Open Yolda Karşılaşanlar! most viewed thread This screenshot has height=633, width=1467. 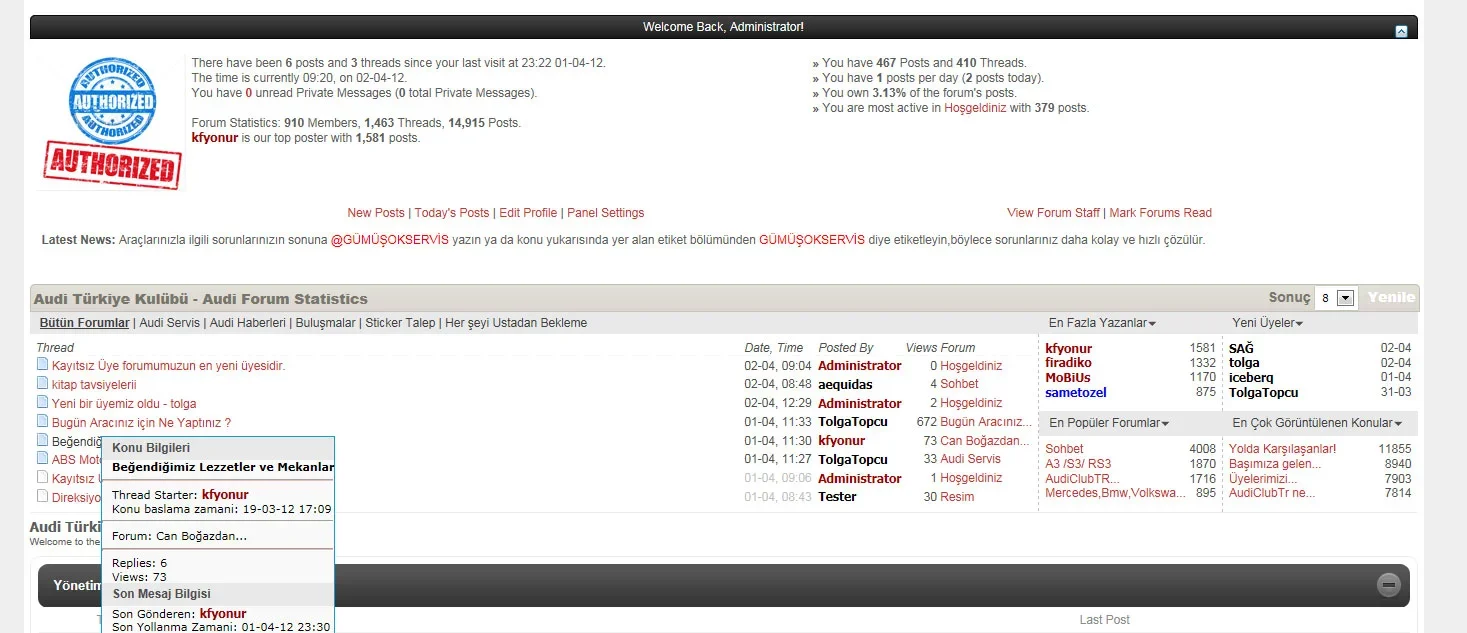tap(1282, 449)
